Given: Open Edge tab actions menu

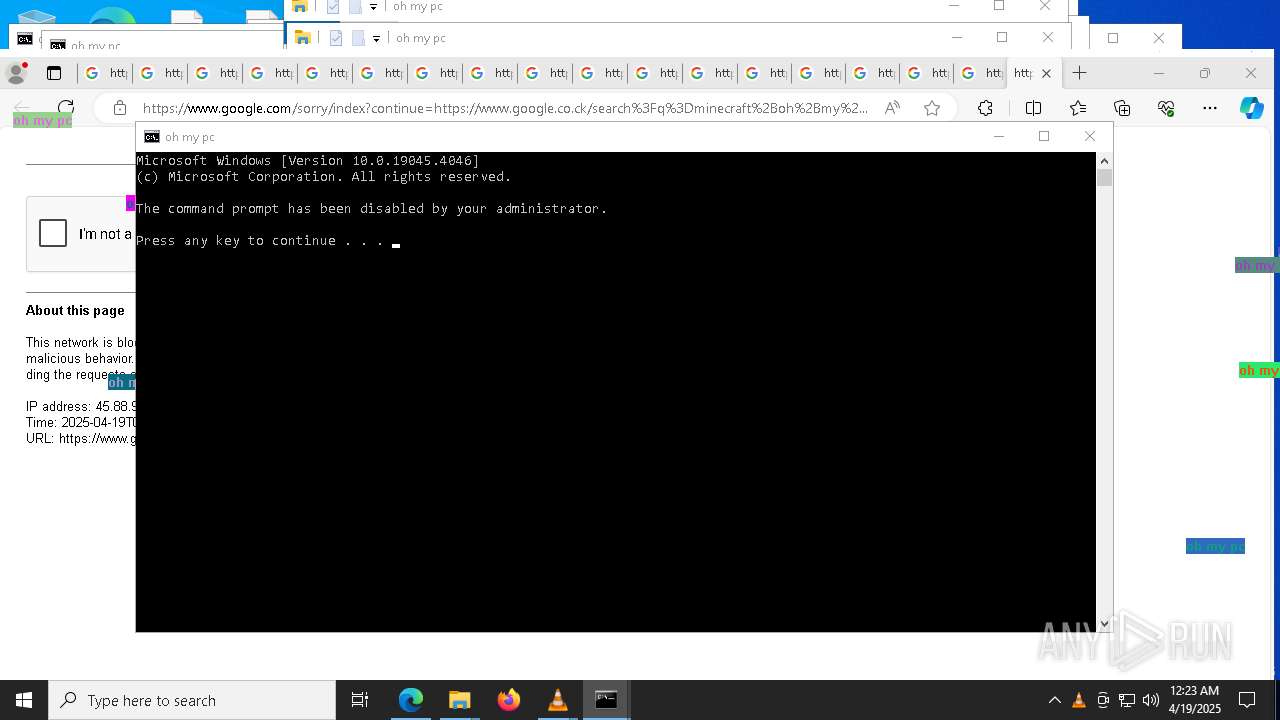Looking at the screenshot, I should pos(54,73).
